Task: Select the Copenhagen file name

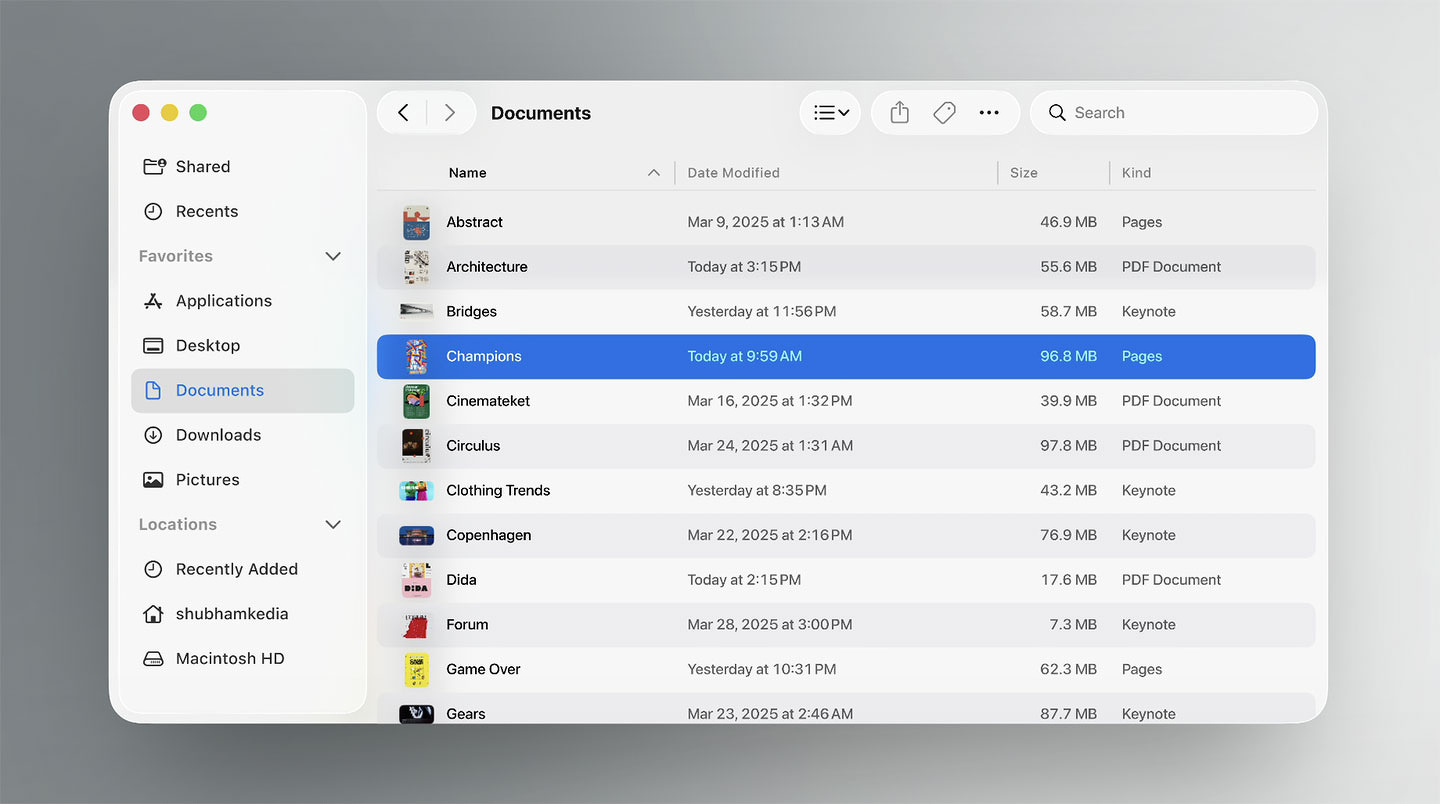Action: 488,535
